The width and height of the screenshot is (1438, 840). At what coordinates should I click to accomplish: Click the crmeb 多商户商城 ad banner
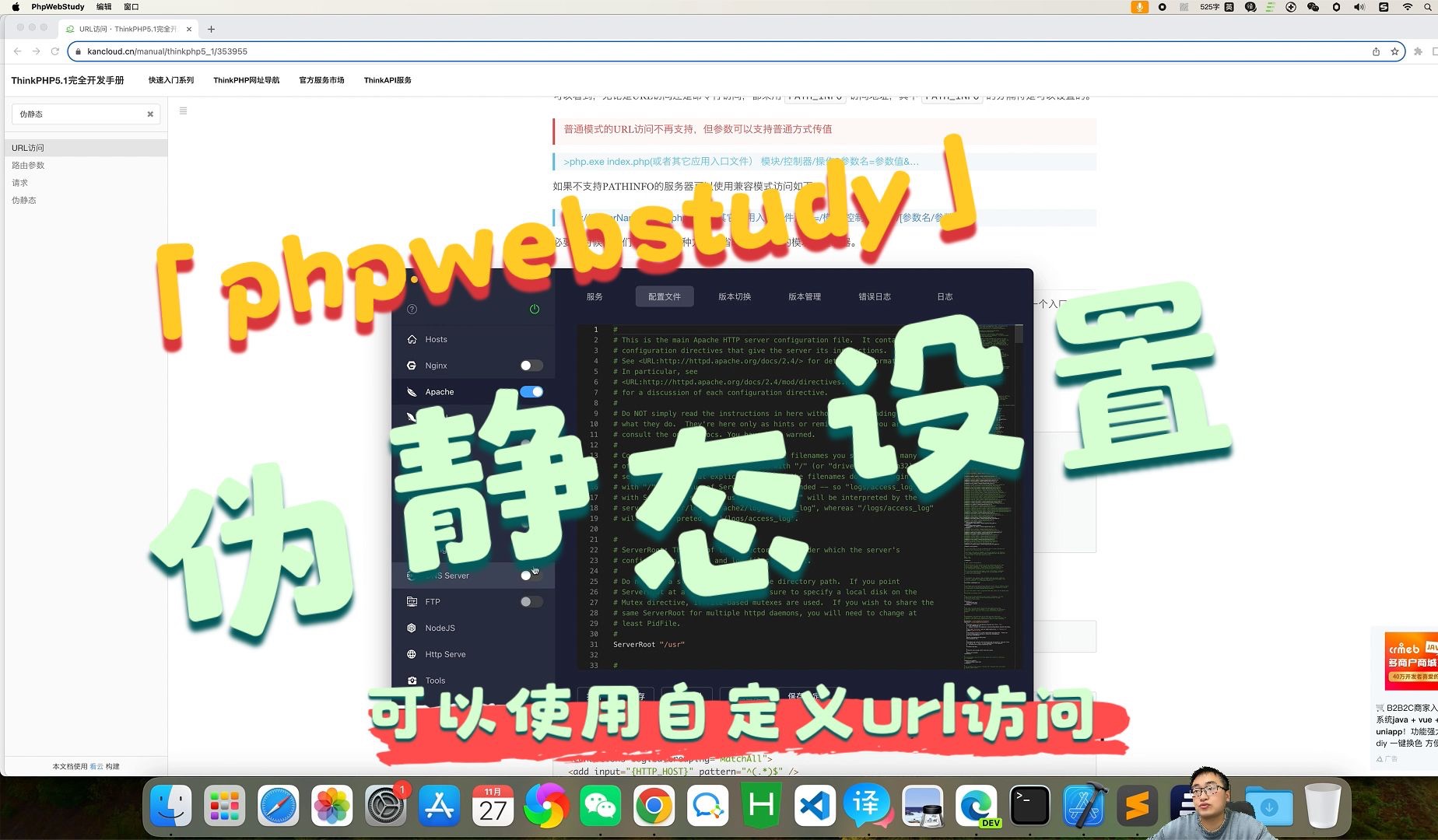coord(1410,661)
